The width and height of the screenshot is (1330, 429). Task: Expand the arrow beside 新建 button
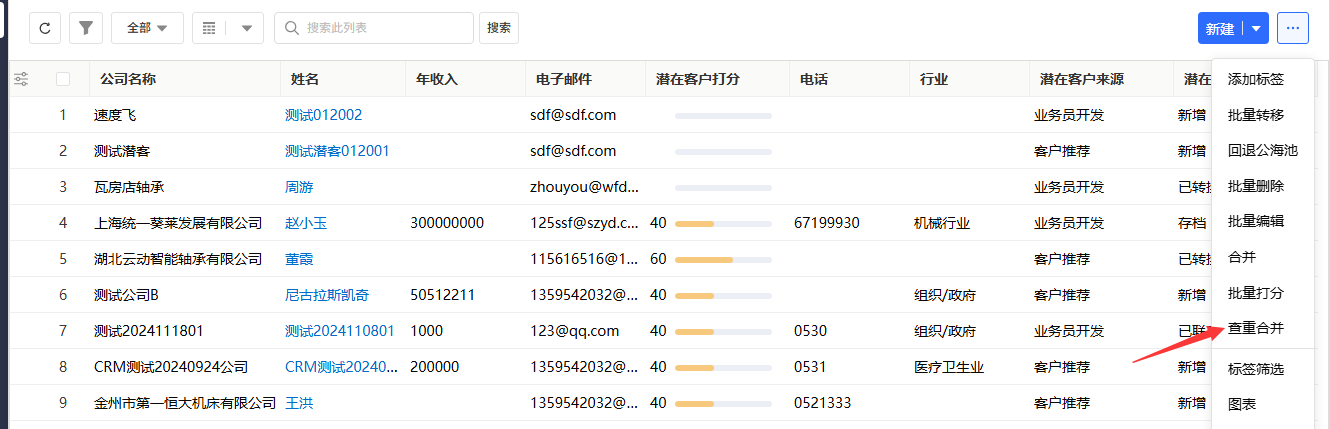tap(1257, 28)
